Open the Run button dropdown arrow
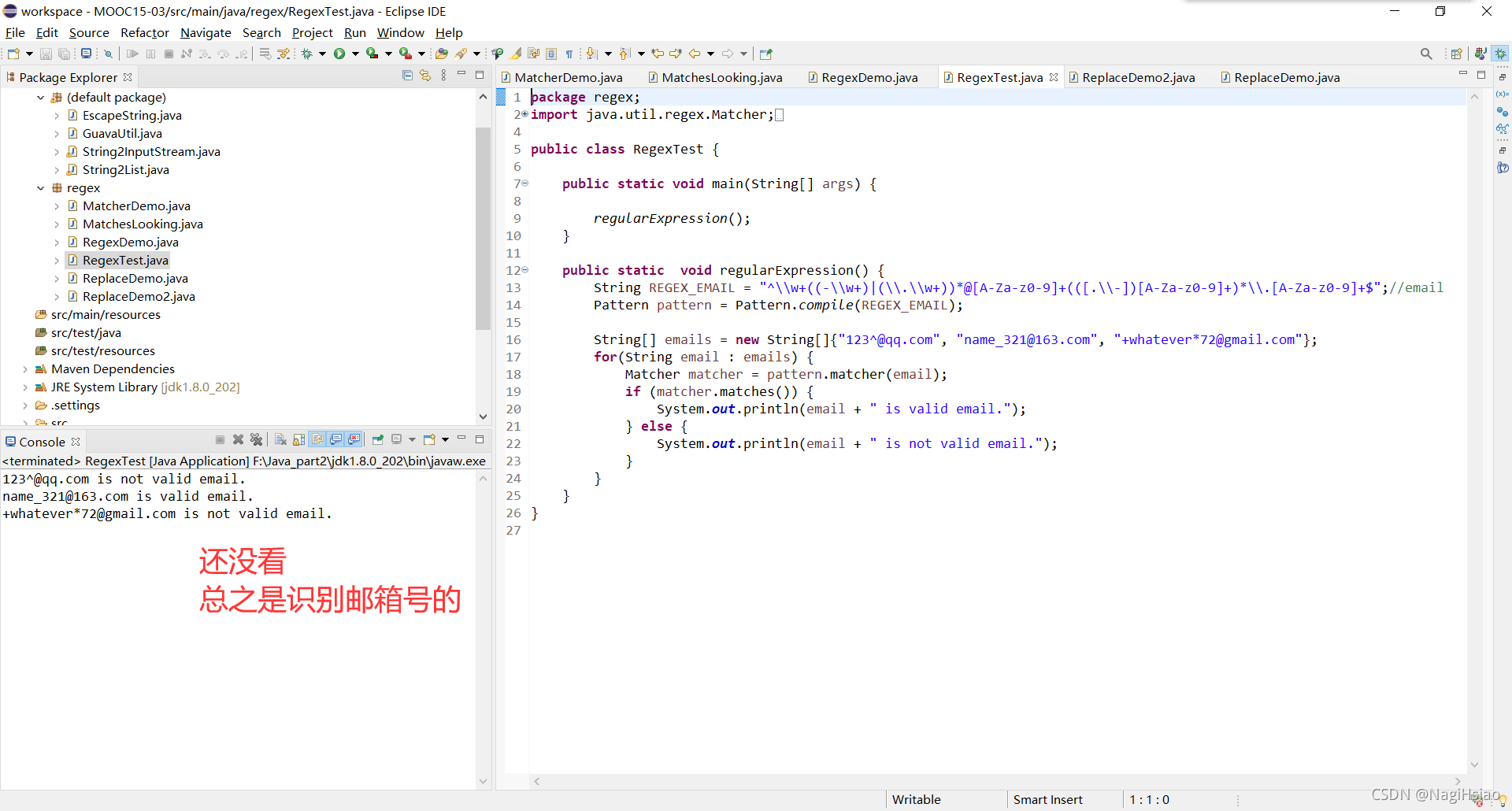The width and height of the screenshot is (1512, 811). [355, 54]
